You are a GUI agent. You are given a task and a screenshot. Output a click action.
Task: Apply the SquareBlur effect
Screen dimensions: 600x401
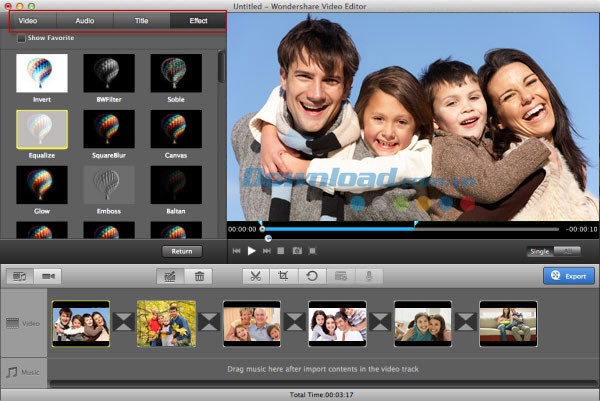pyautogui.click(x=109, y=129)
